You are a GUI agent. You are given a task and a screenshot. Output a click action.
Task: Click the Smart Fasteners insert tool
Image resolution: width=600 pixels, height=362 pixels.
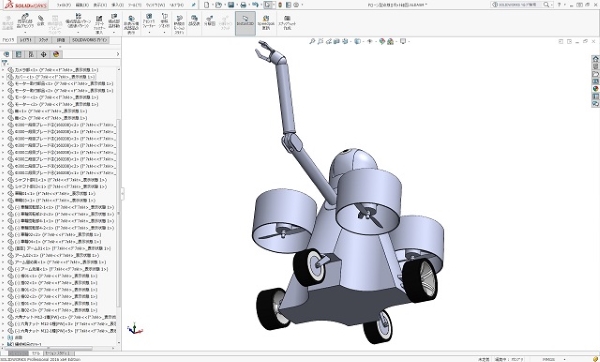pyautogui.click(x=99, y=24)
